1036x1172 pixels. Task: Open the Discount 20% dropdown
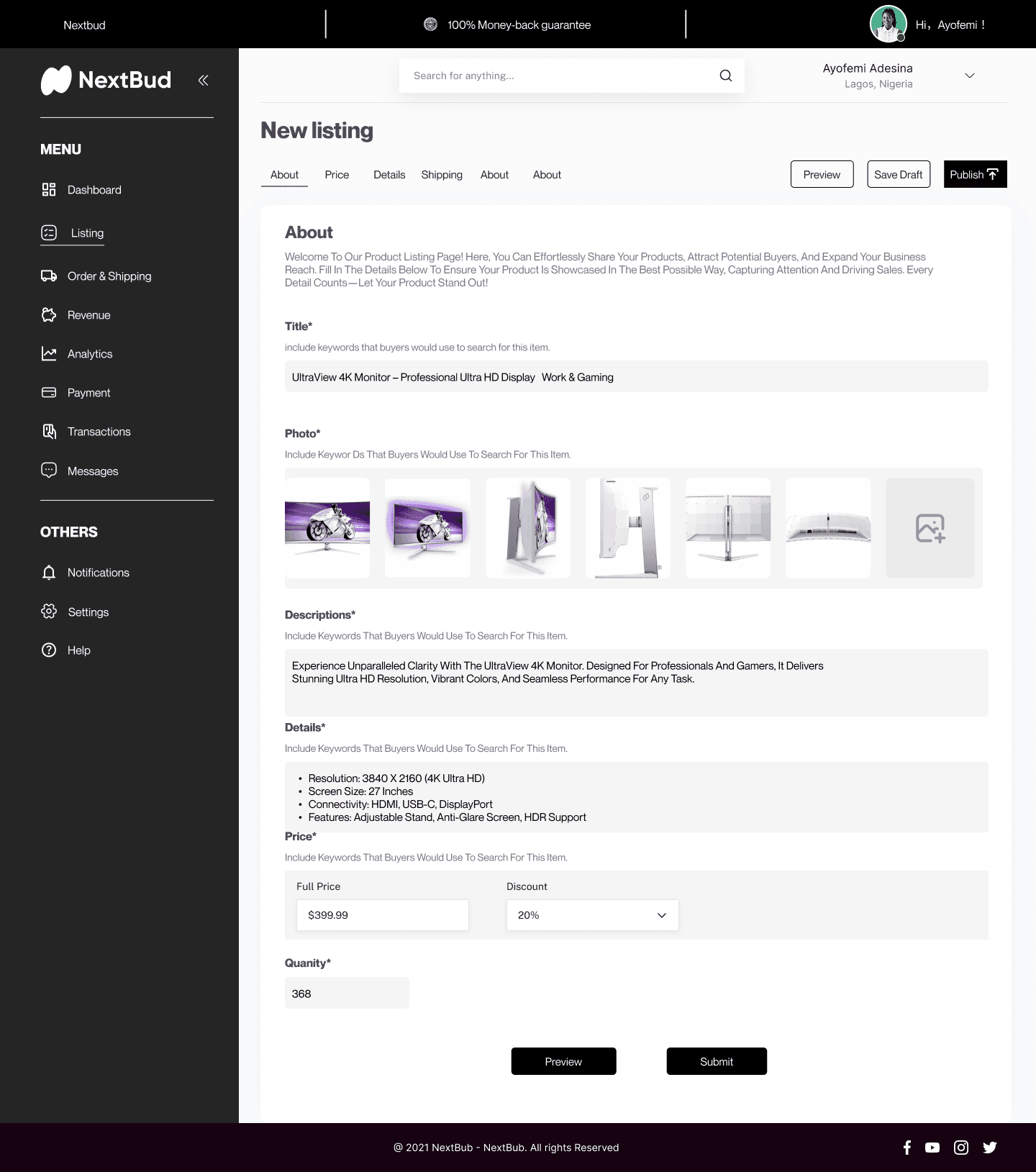[x=592, y=915]
